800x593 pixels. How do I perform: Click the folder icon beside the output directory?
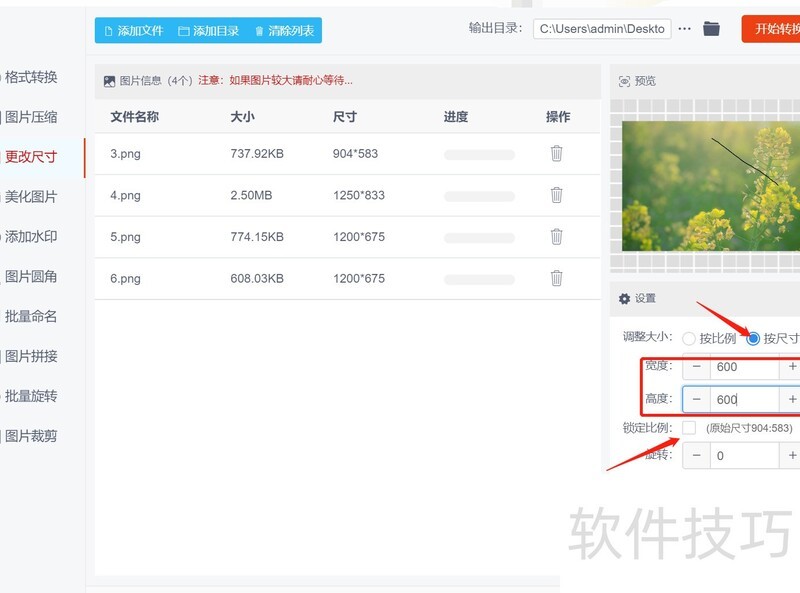point(711,29)
